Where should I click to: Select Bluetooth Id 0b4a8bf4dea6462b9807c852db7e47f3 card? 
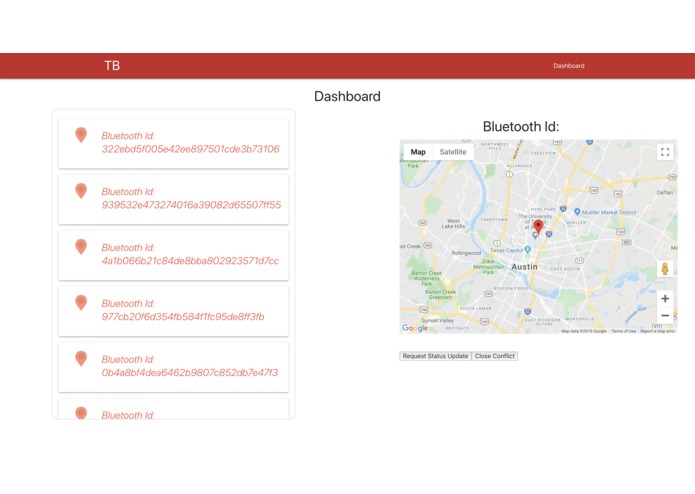(174, 367)
